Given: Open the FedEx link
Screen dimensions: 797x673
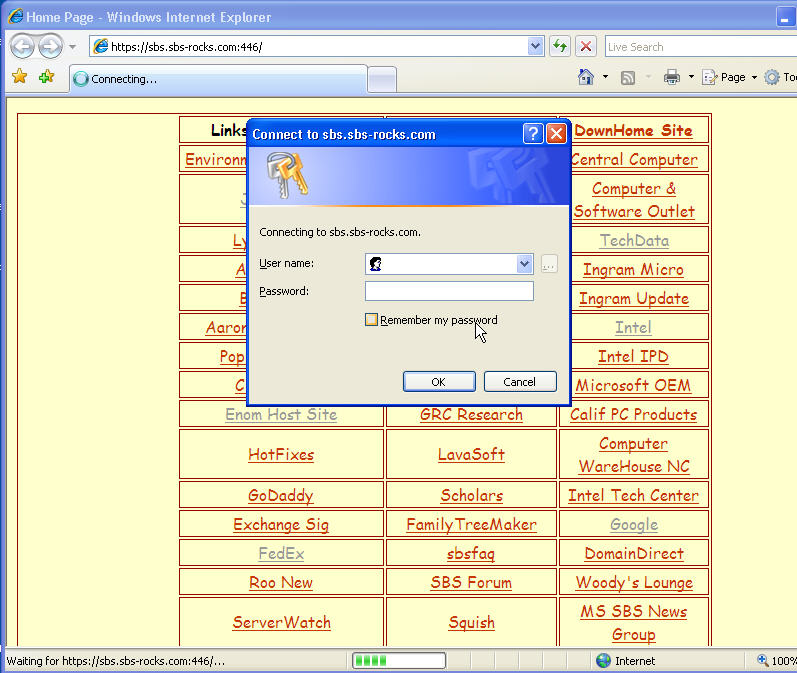Looking at the screenshot, I should (281, 554).
